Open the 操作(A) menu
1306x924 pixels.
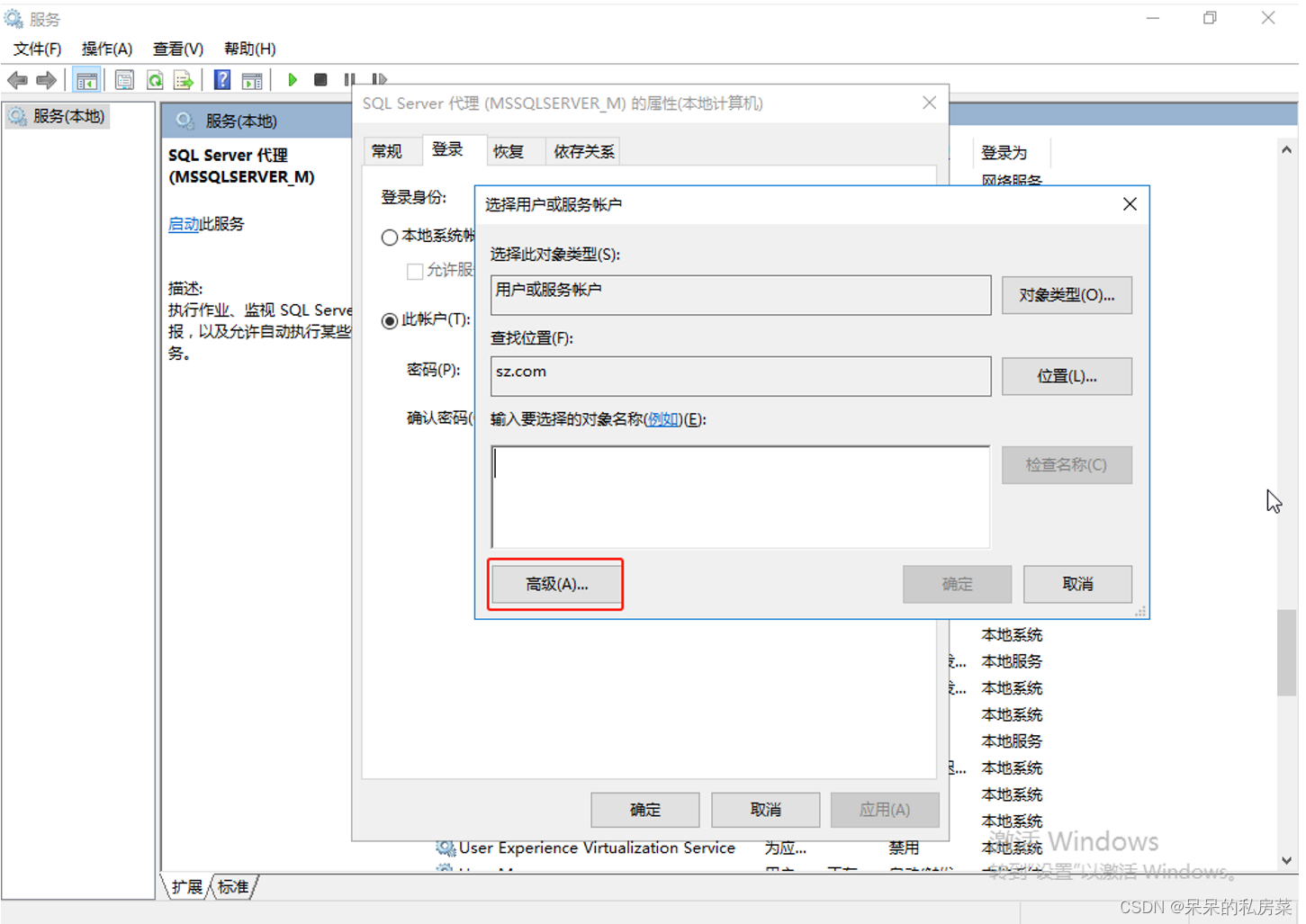(x=106, y=49)
